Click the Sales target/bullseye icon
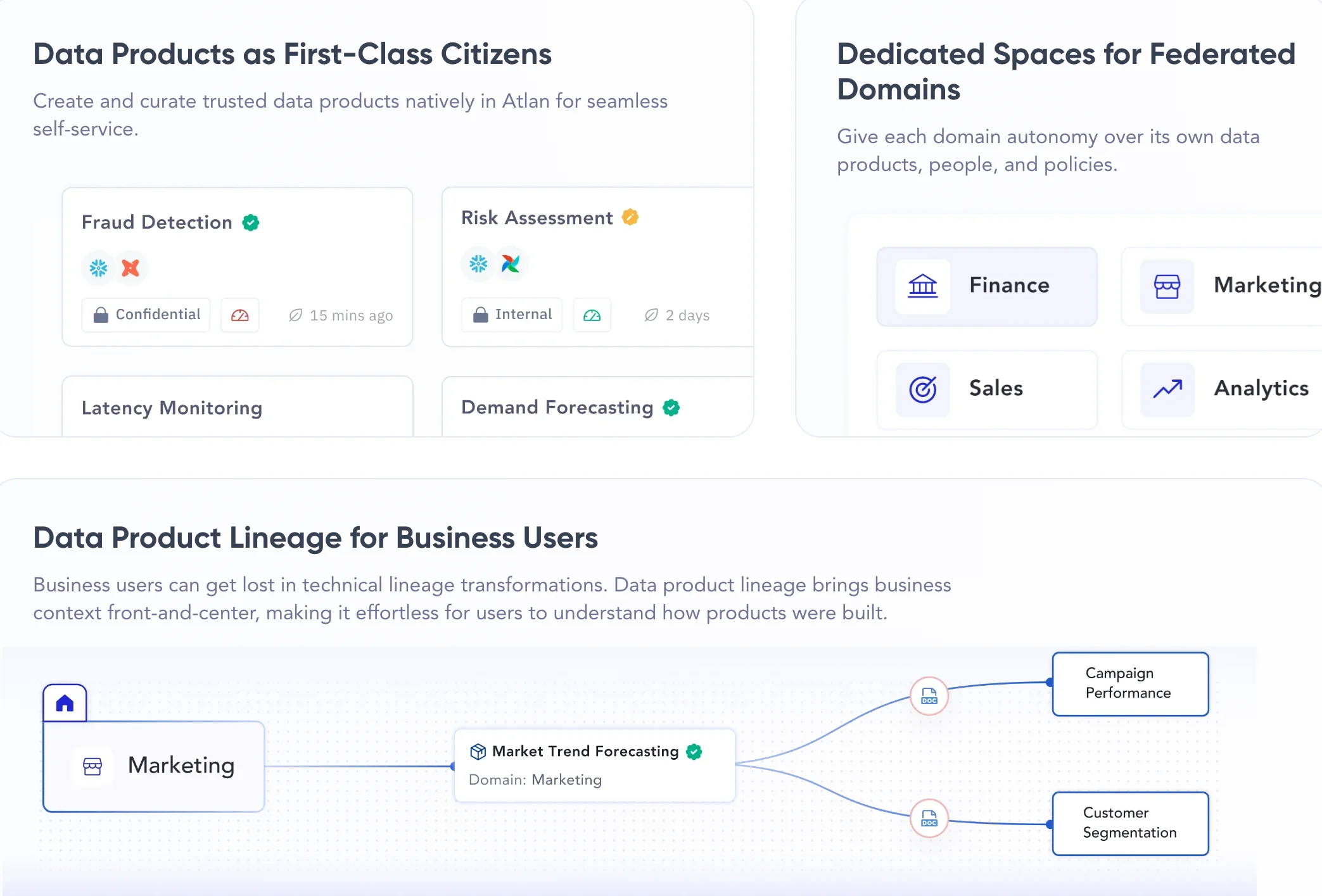 [920, 388]
